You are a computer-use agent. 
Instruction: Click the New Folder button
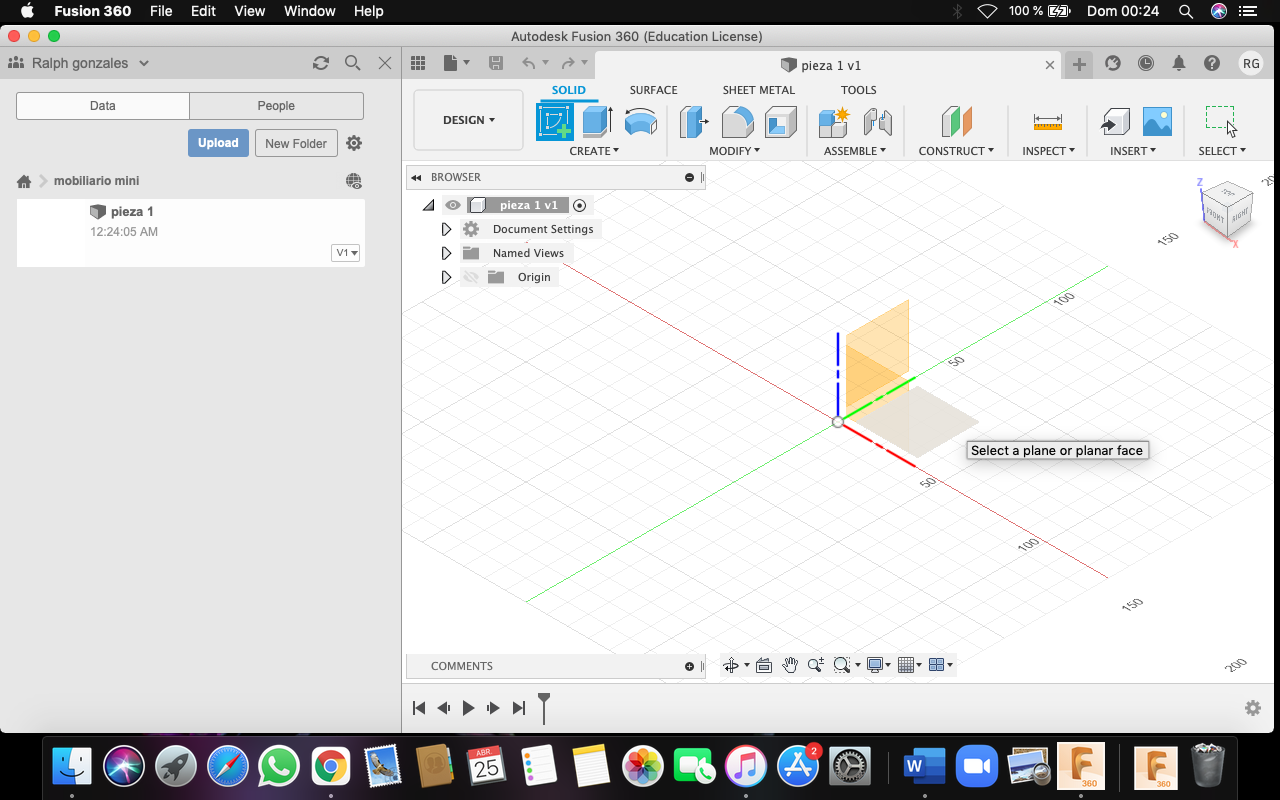click(296, 143)
